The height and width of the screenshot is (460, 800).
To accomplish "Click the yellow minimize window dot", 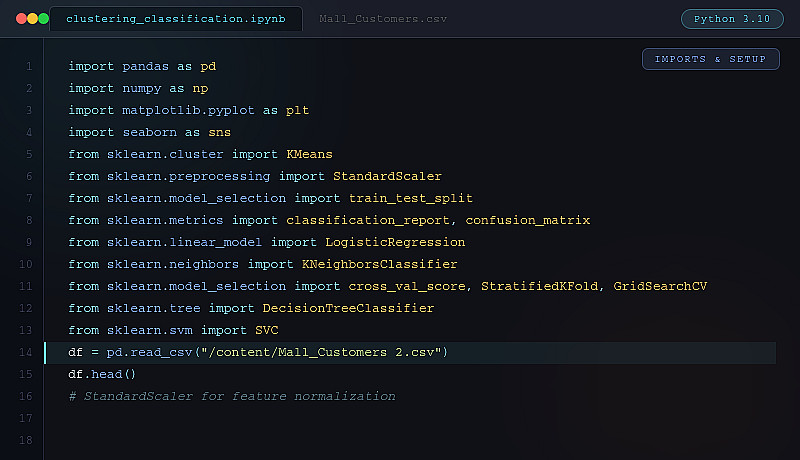I will coord(31,19).
